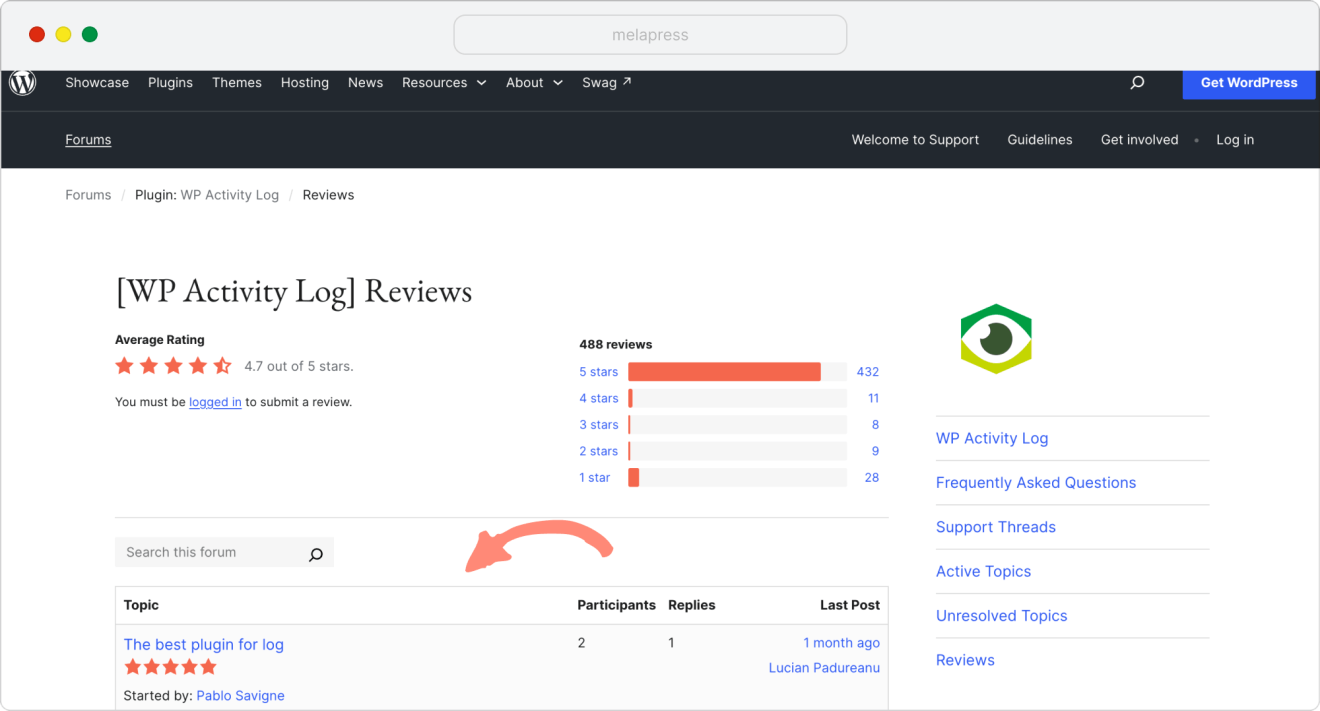
Task: Open the Get involved link
Action: (x=1139, y=140)
